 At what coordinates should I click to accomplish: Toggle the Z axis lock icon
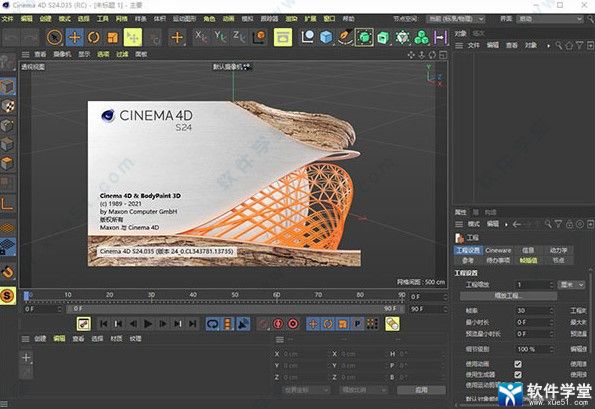(x=239, y=37)
